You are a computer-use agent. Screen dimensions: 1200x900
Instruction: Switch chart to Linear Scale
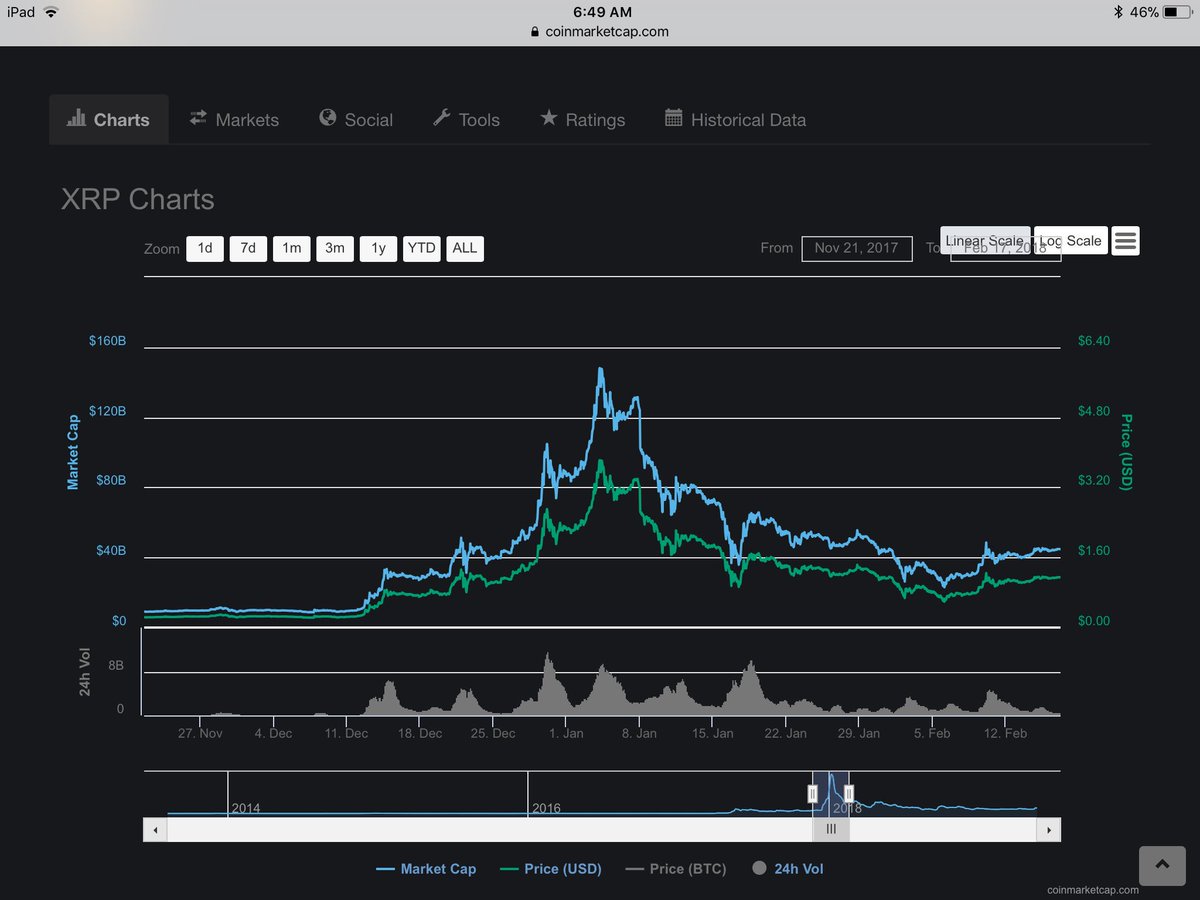(x=985, y=240)
